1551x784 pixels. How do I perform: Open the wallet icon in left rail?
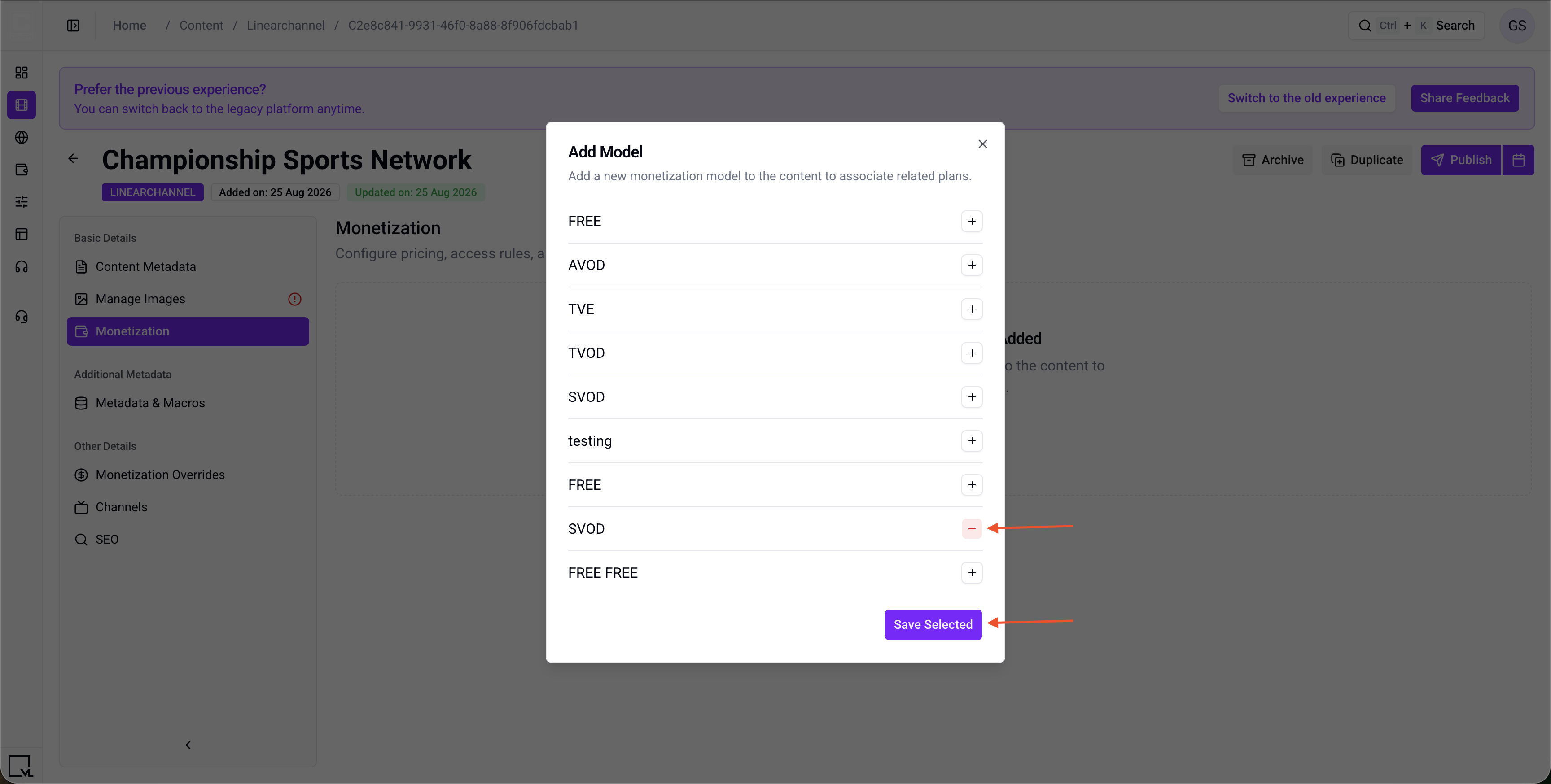coord(22,170)
